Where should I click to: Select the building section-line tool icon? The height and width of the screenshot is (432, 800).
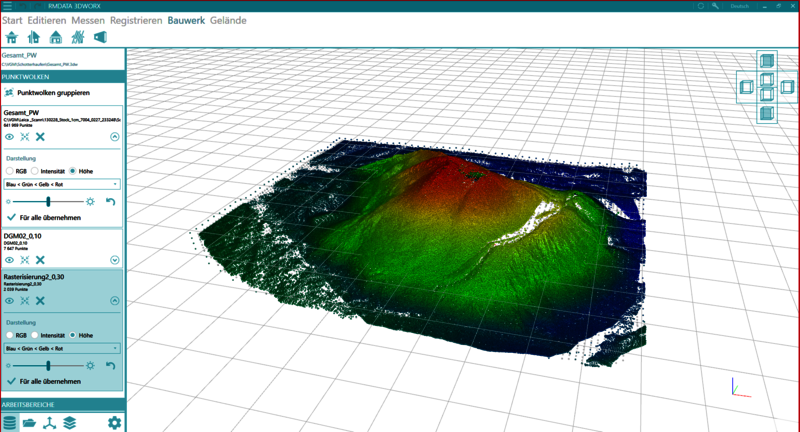pos(34,37)
